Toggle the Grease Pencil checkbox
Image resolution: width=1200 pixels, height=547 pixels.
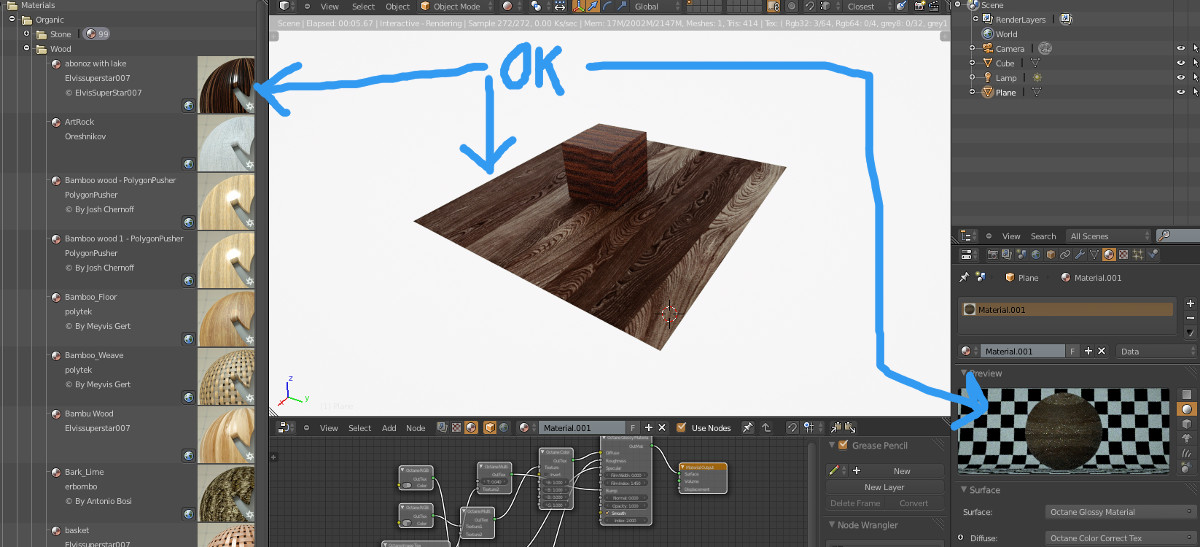tap(844, 445)
